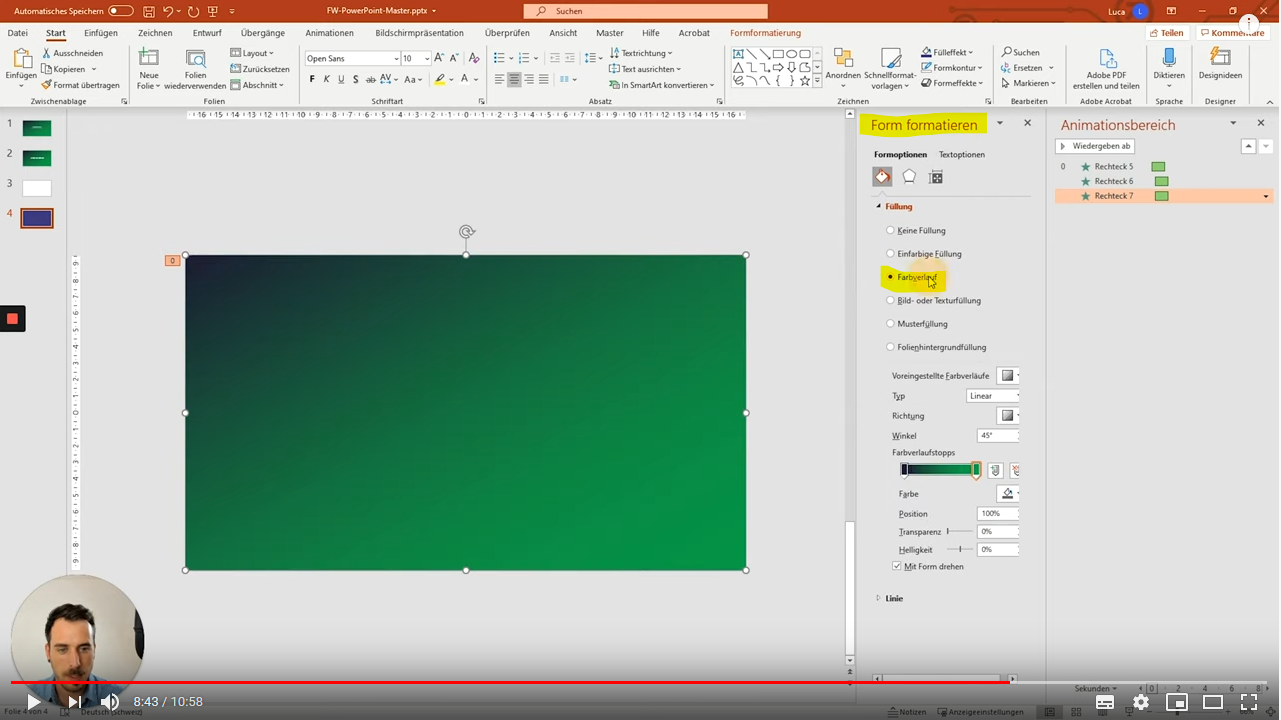
Task: Click the Teilen button
Action: [x=1166, y=33]
